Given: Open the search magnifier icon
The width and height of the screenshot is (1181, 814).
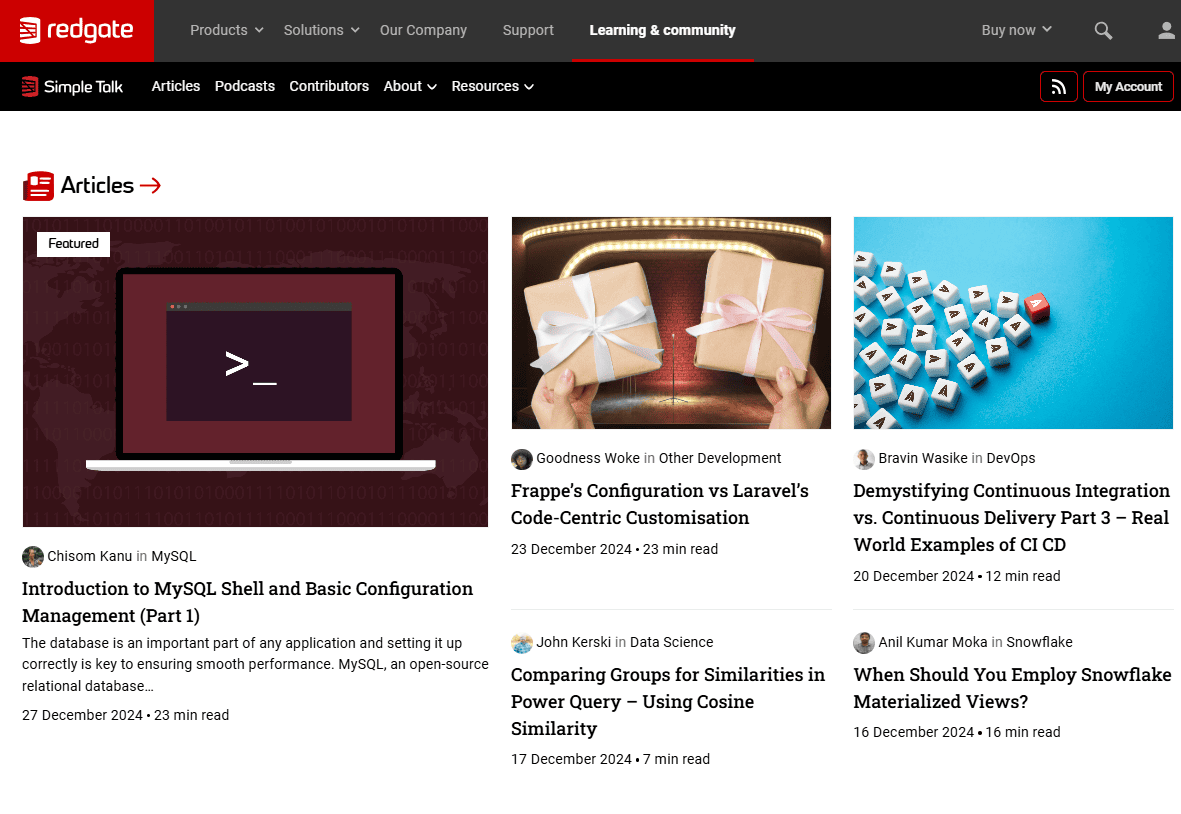Looking at the screenshot, I should point(1103,30).
